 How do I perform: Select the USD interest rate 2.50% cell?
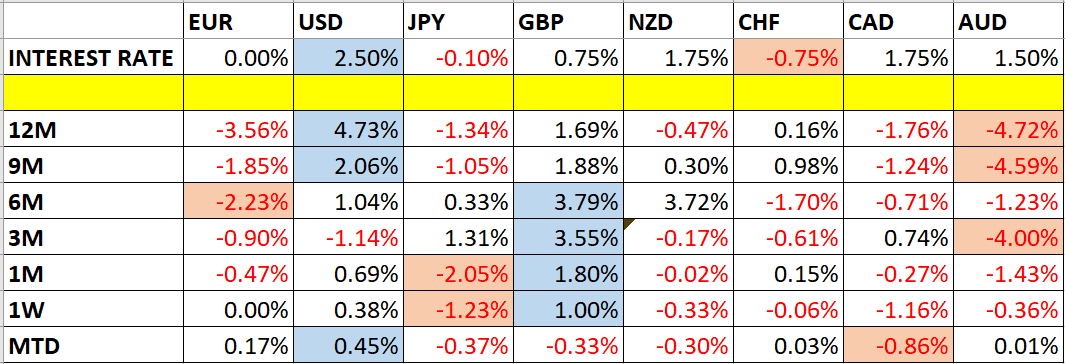349,58
